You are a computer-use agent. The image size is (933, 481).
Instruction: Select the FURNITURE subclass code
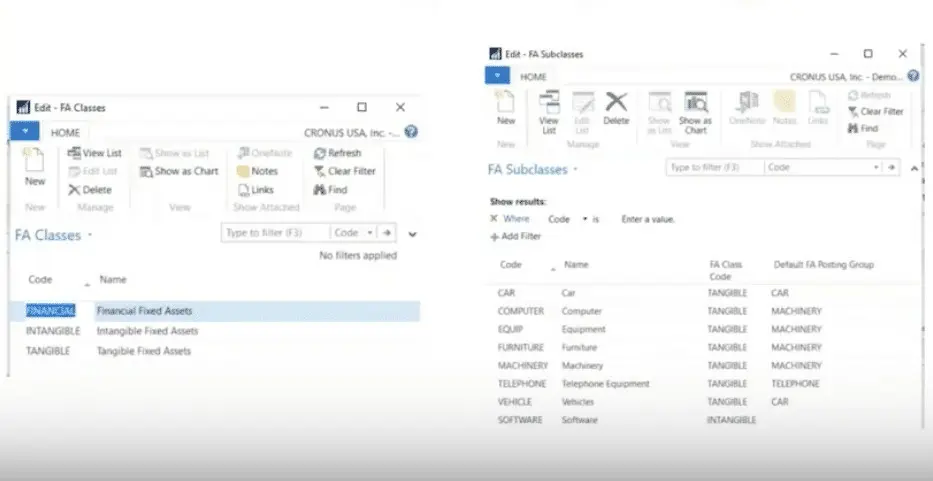[521, 348]
